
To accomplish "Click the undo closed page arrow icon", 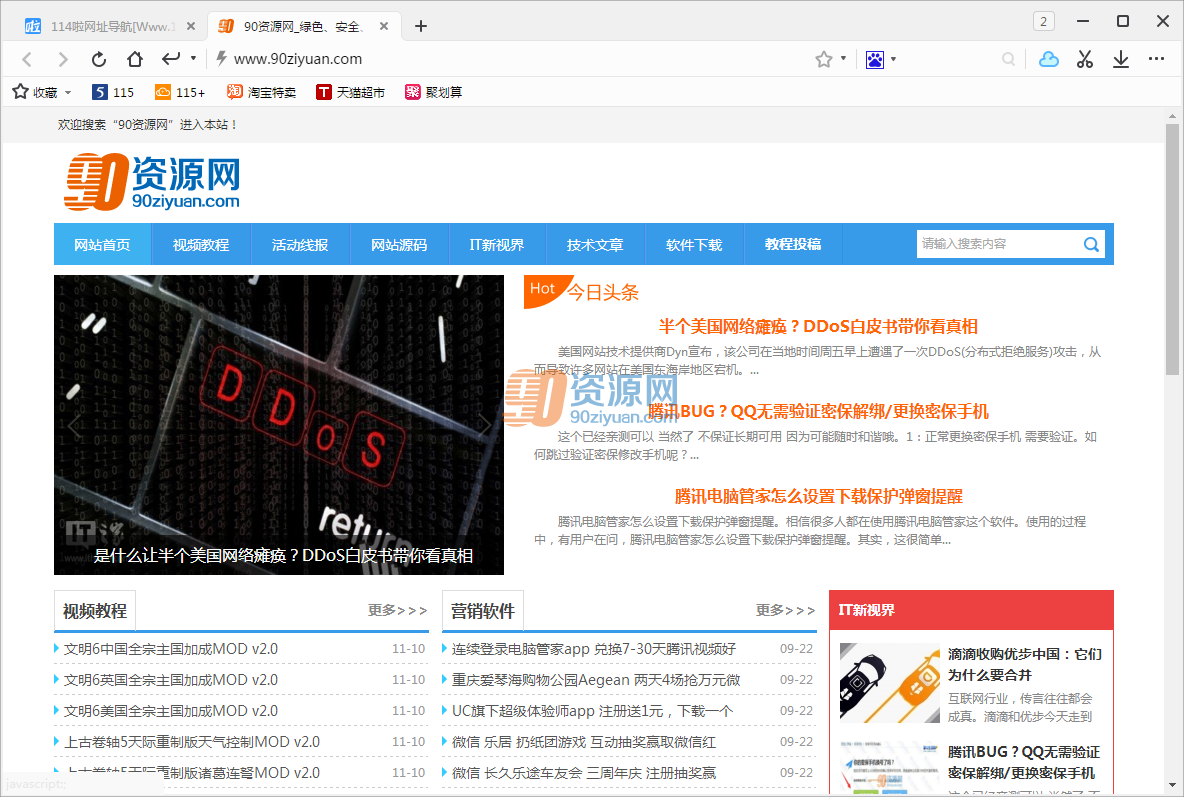I will click(171, 58).
